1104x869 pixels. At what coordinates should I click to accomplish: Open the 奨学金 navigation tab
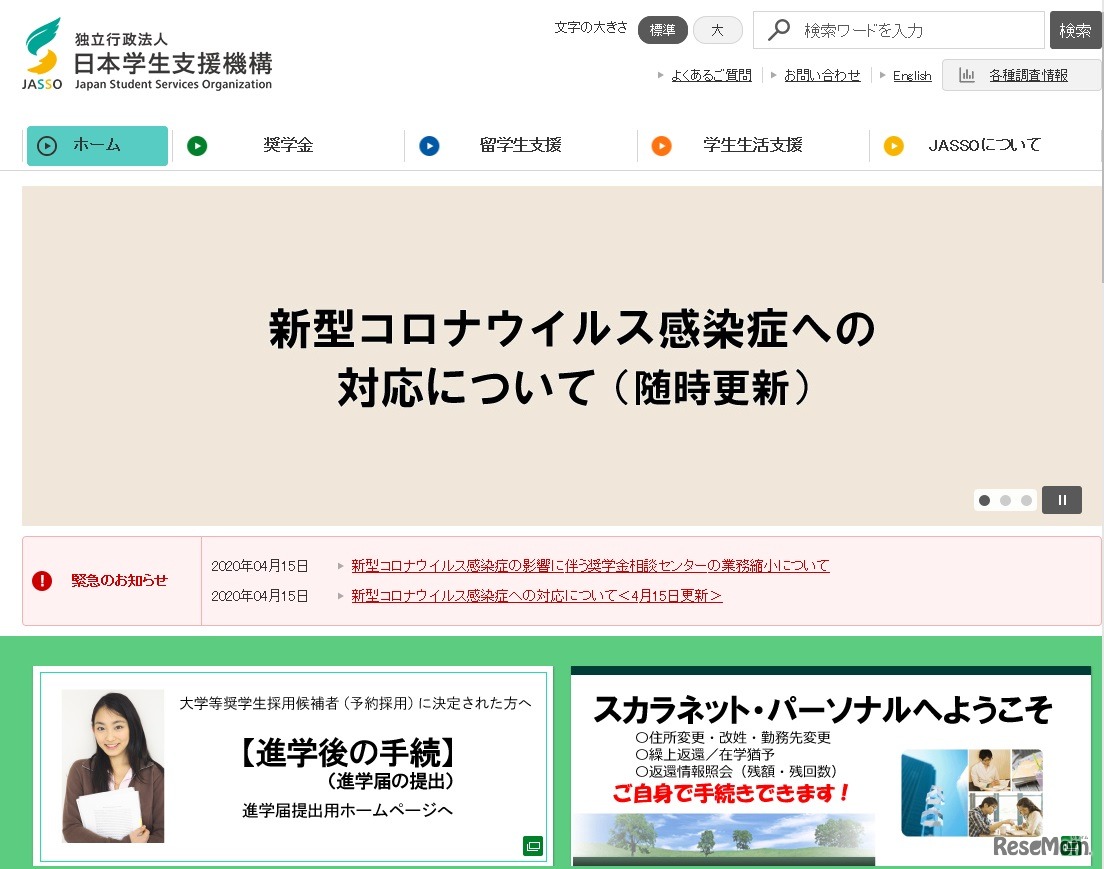290,145
